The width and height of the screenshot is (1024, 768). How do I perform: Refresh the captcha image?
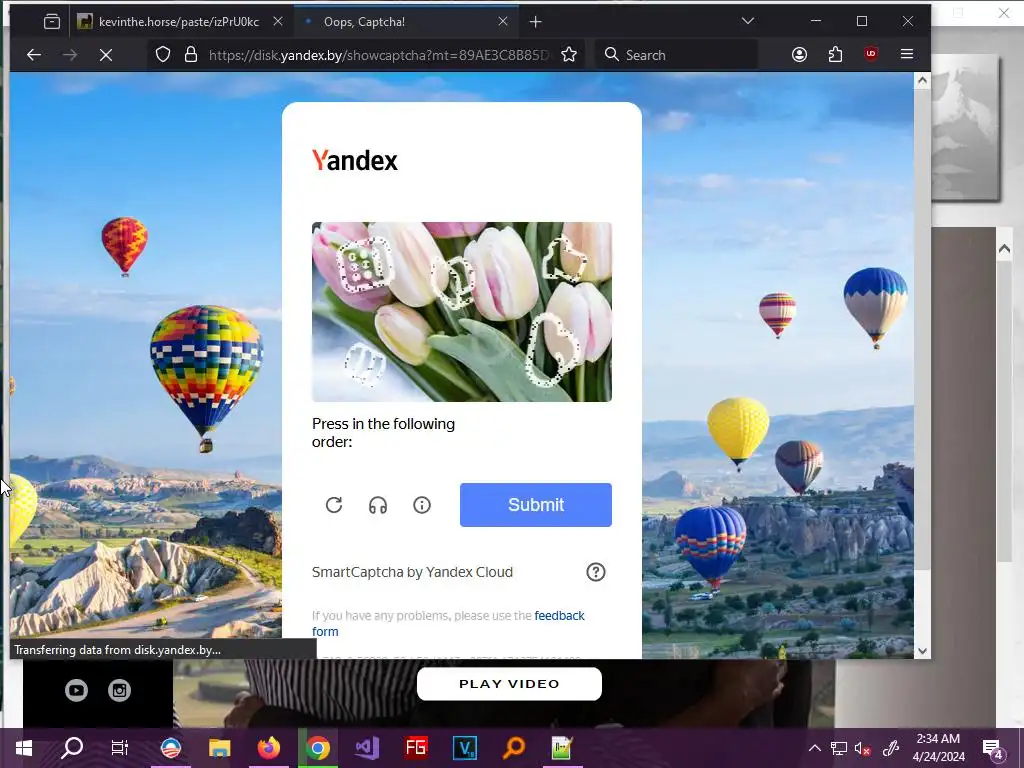point(334,505)
